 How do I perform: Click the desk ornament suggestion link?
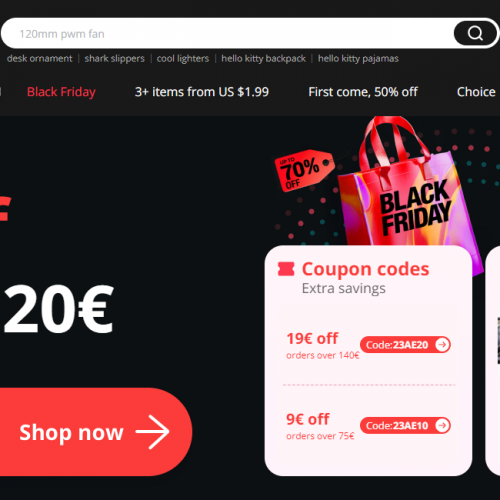click(39, 59)
